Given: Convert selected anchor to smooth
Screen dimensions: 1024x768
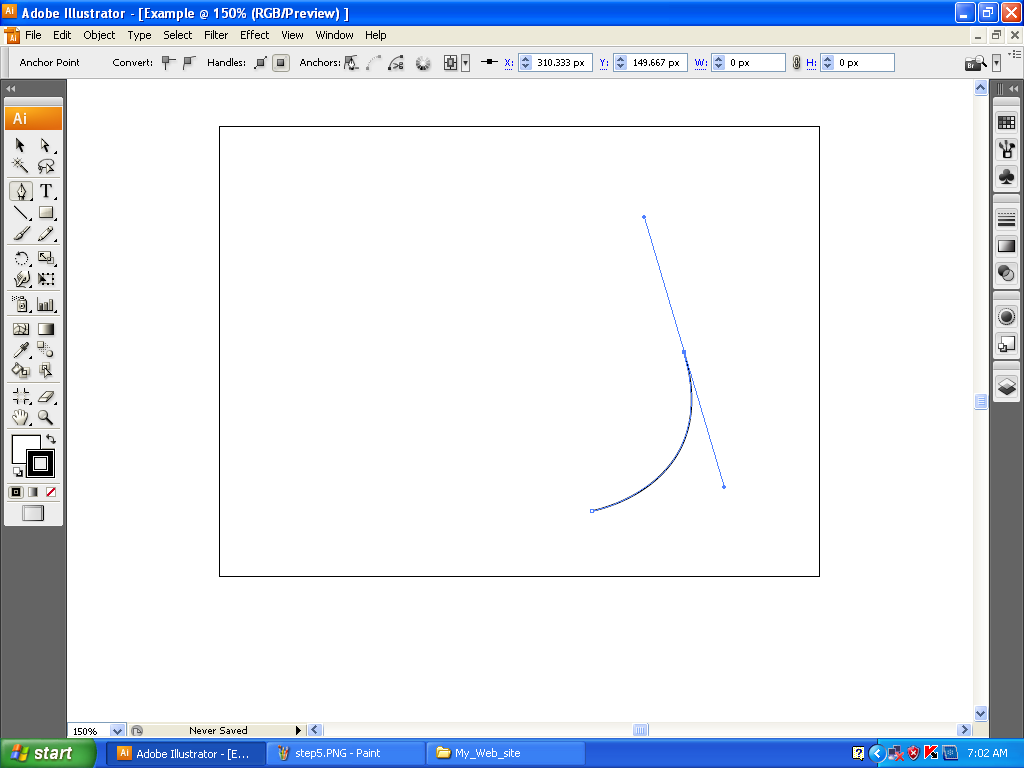Looking at the screenshot, I should [189, 63].
